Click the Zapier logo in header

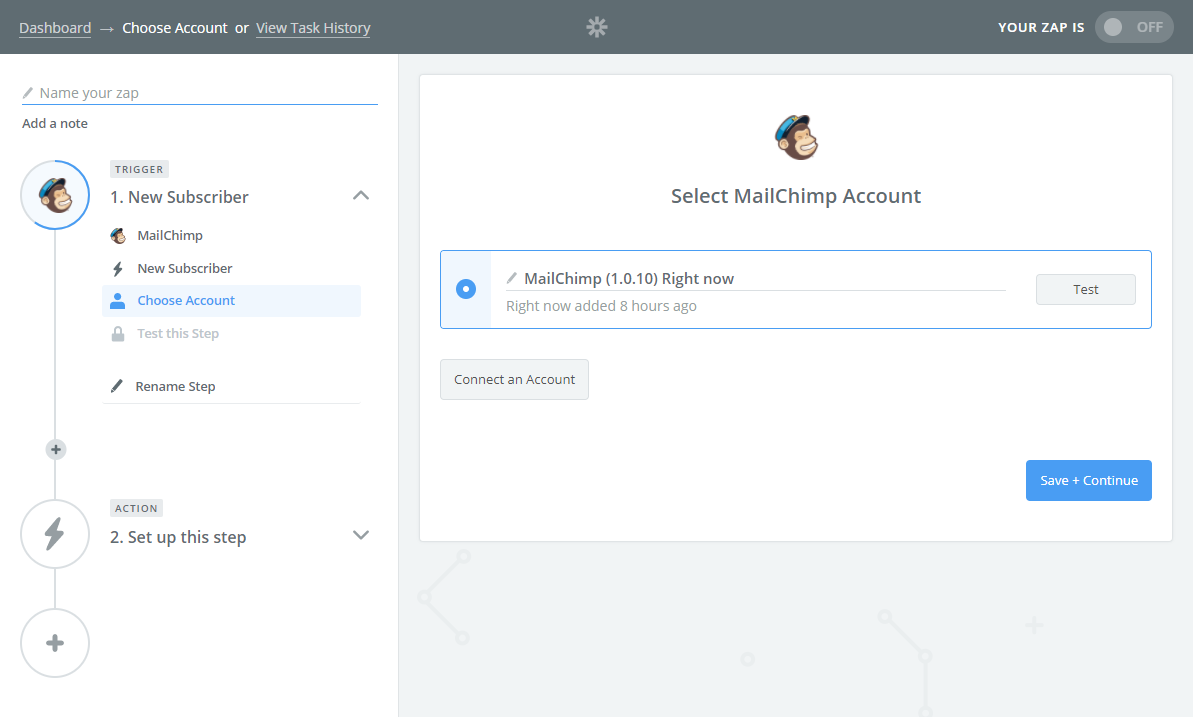coord(597,27)
